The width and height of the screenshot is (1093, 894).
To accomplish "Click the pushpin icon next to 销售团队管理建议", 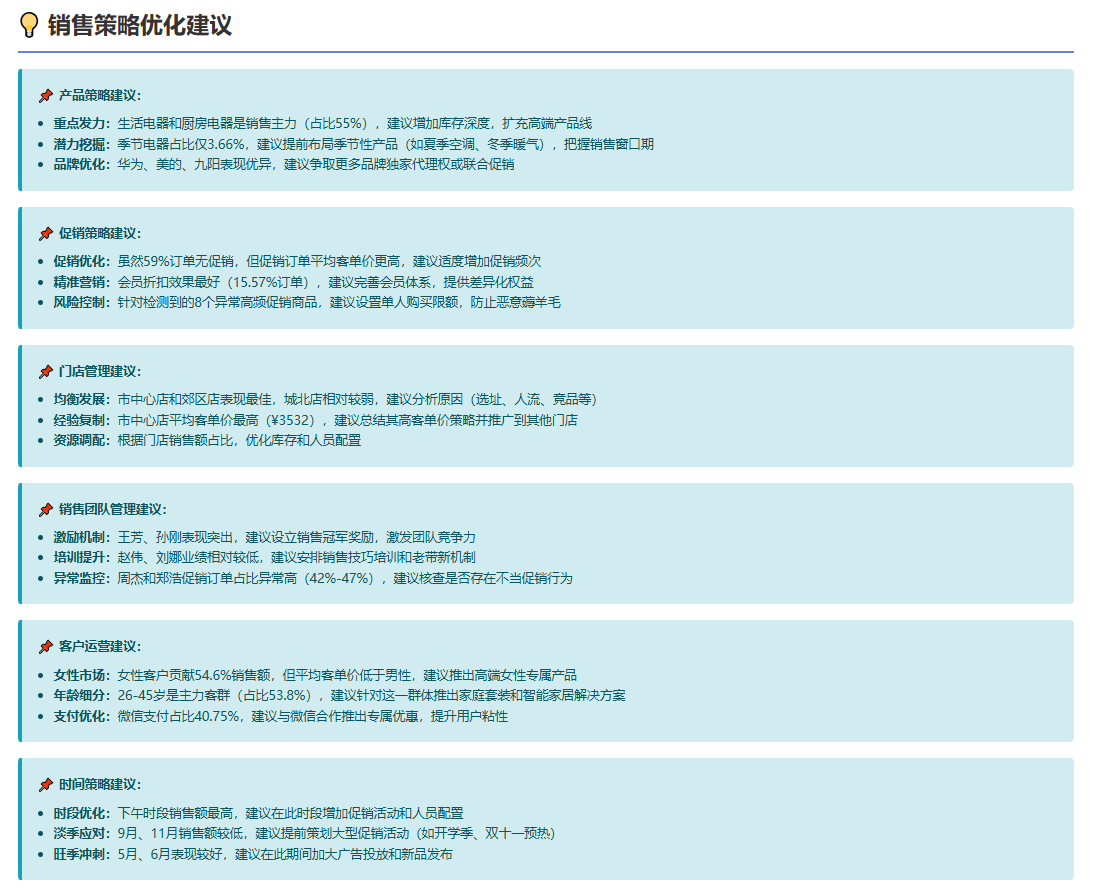I will click(45, 510).
